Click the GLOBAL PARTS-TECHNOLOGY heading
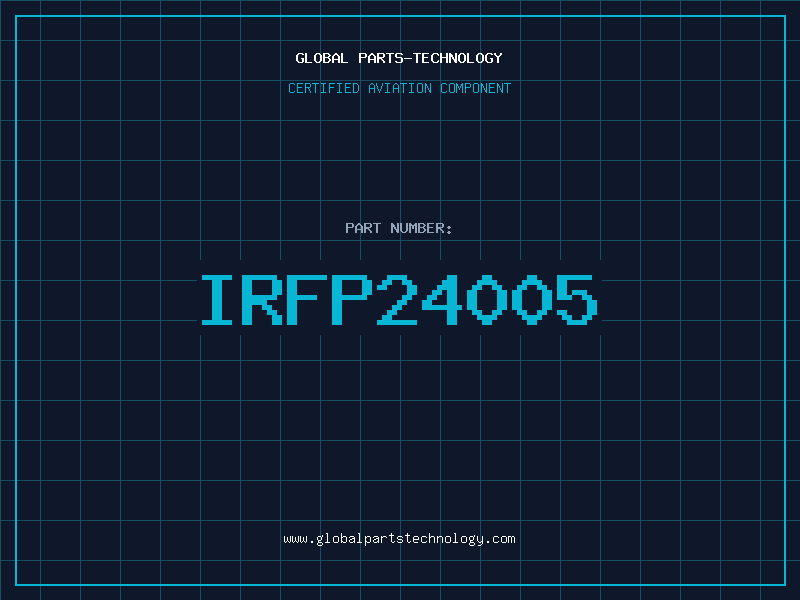Image resolution: width=800 pixels, height=600 pixels. 399,58
